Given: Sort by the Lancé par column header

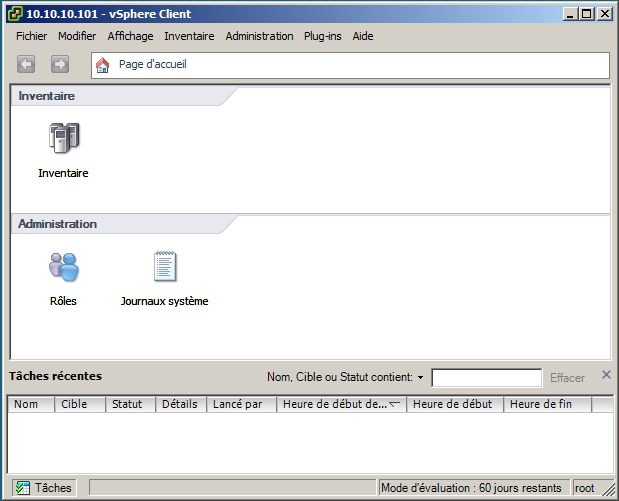Looking at the screenshot, I should (242, 404).
